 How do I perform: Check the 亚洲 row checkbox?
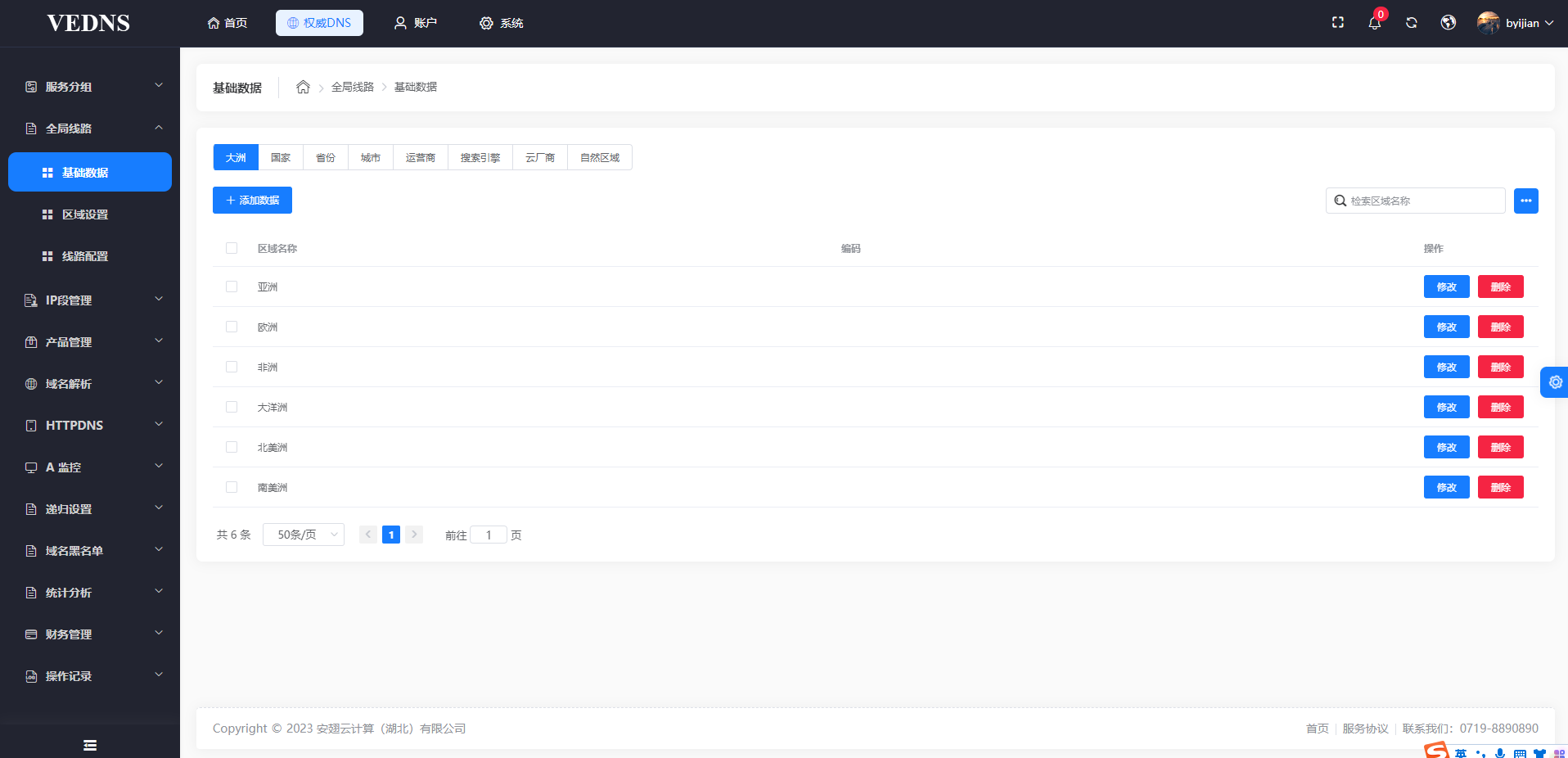click(232, 287)
